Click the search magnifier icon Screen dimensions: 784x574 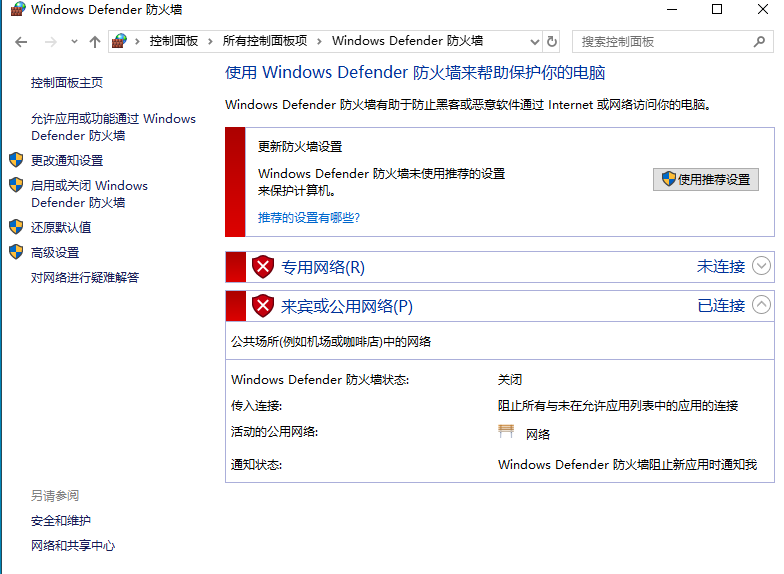click(x=760, y=42)
